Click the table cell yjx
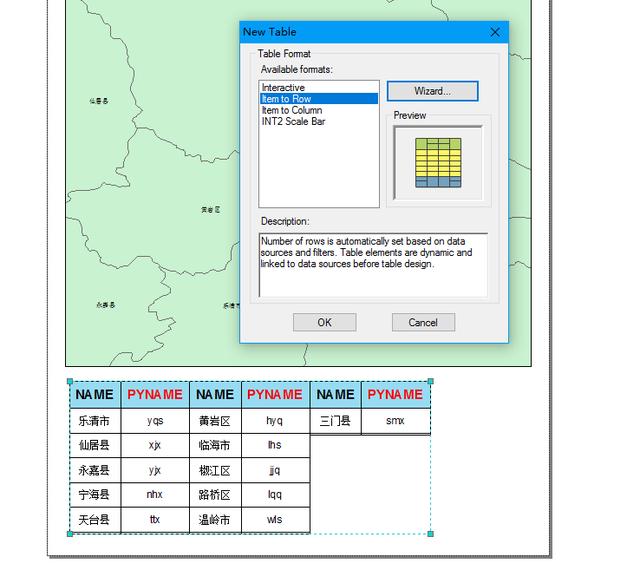640x570 pixels. [x=155, y=470]
